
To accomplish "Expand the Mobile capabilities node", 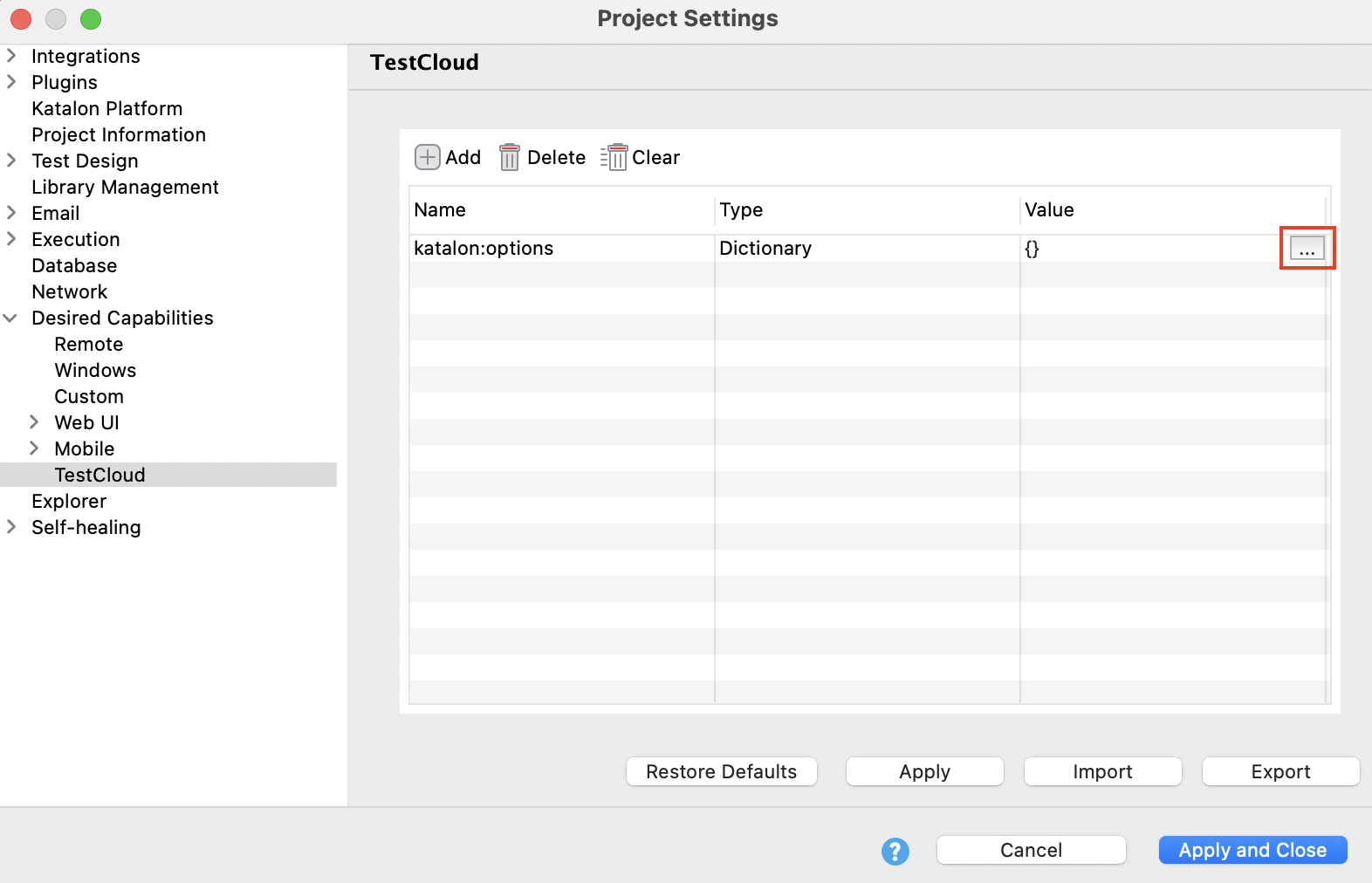I will [x=34, y=448].
